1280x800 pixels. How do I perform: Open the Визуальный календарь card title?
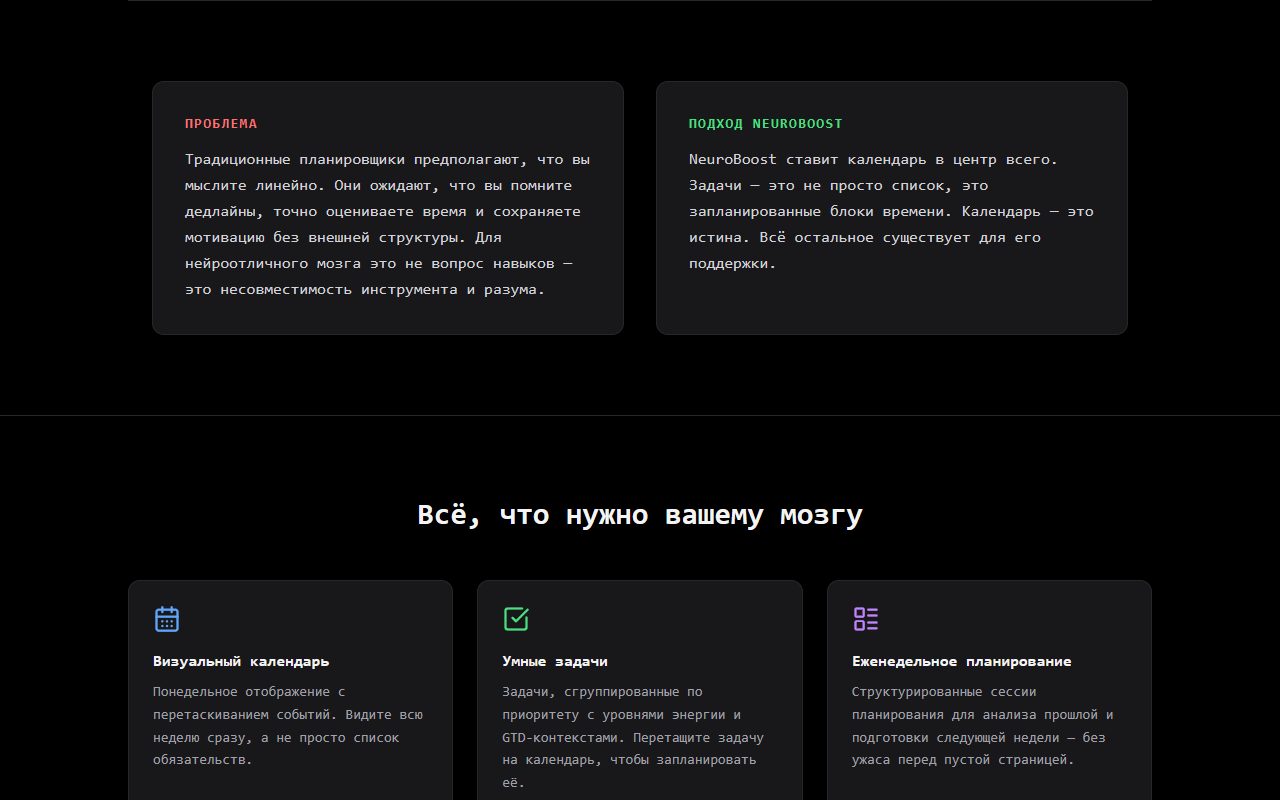pos(241,661)
